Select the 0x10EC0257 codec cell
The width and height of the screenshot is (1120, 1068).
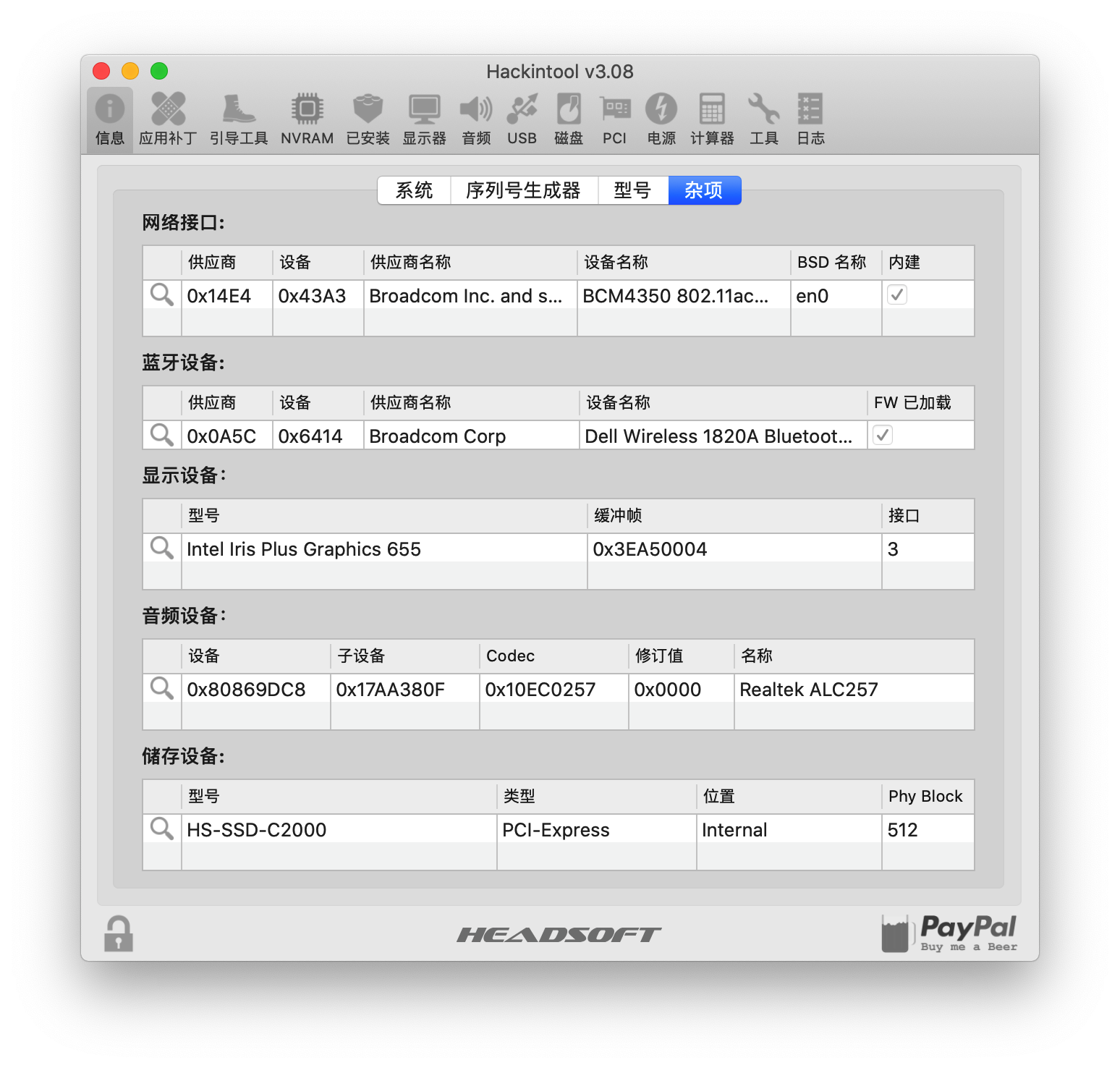pos(554,689)
